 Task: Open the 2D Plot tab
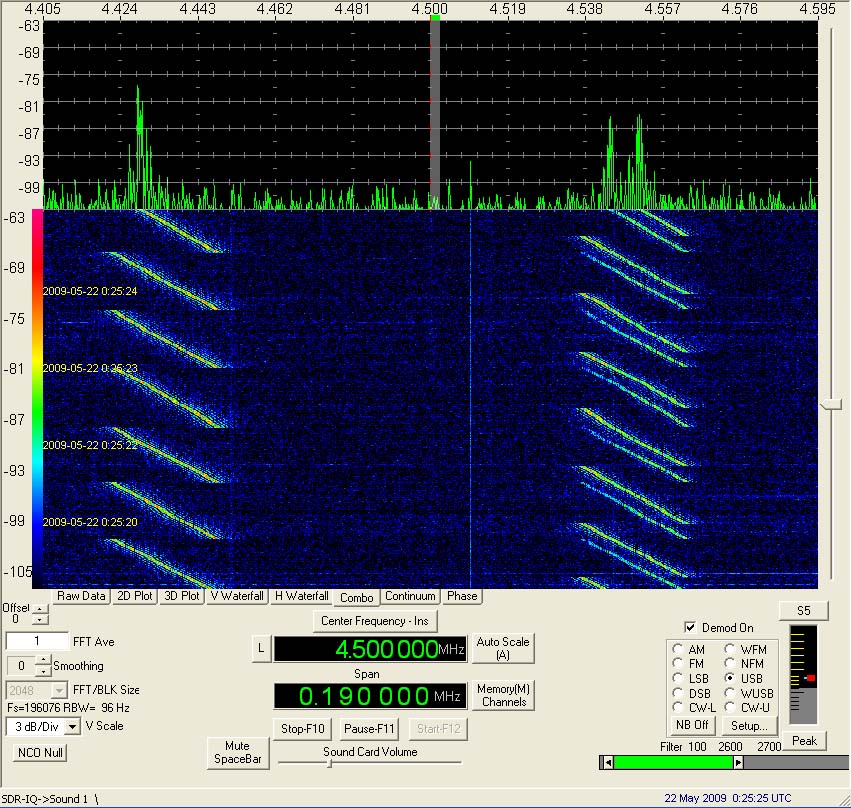135,596
